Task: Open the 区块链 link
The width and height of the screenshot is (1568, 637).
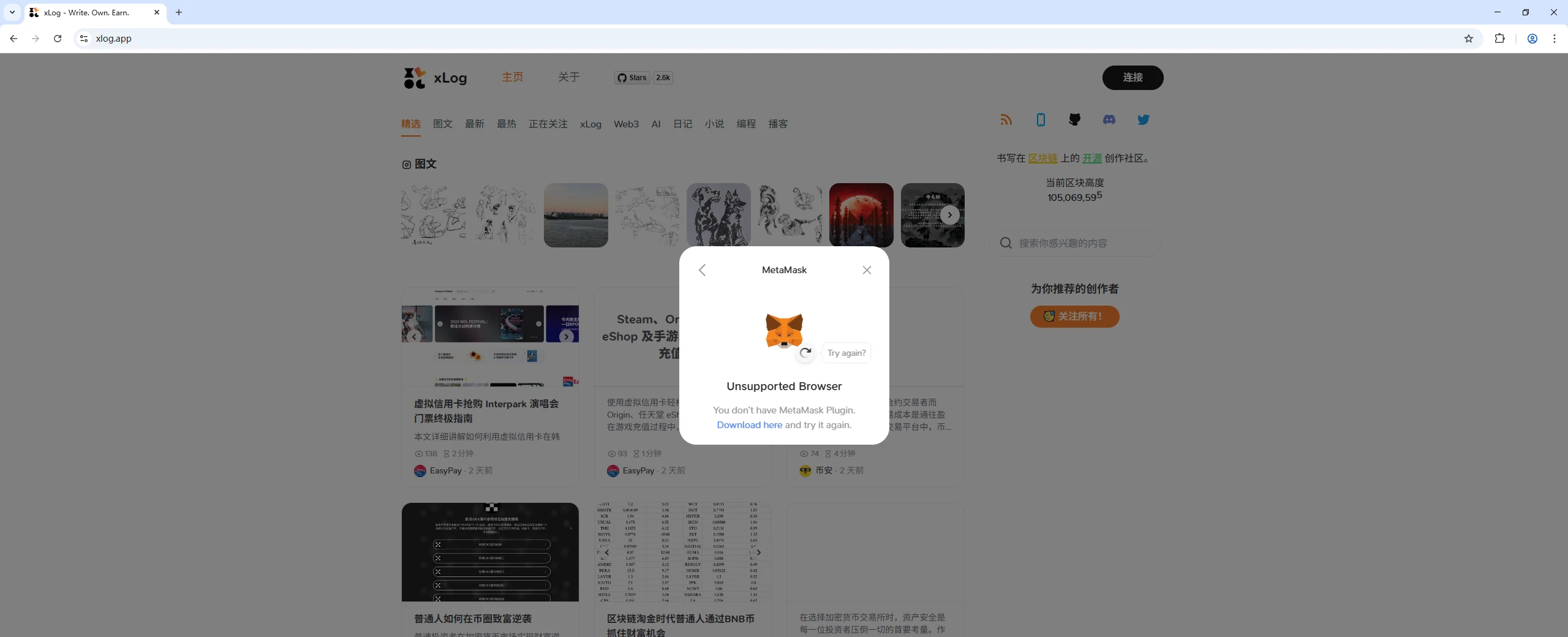Action: (1042, 158)
